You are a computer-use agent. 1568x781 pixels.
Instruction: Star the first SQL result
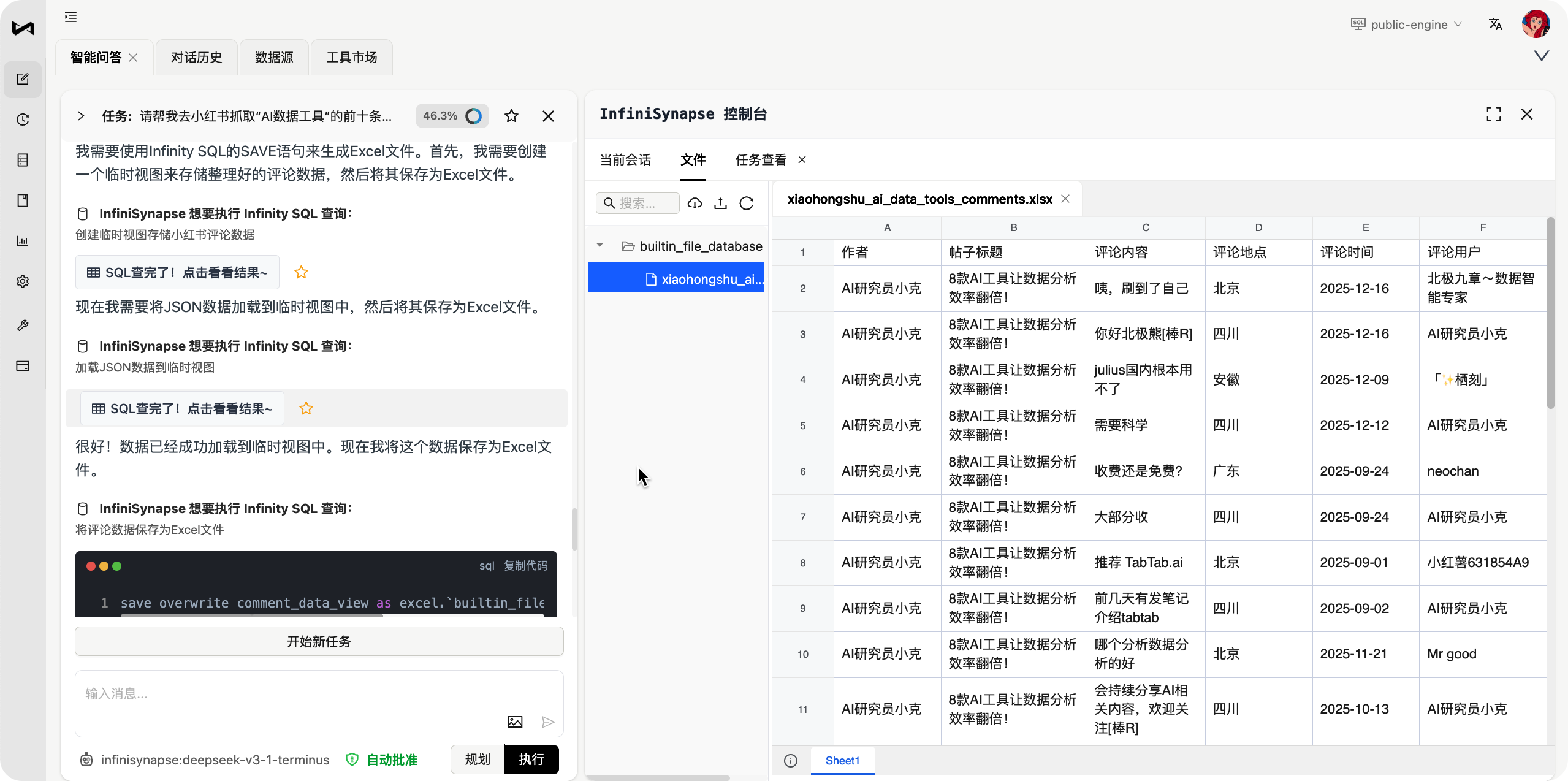click(301, 272)
